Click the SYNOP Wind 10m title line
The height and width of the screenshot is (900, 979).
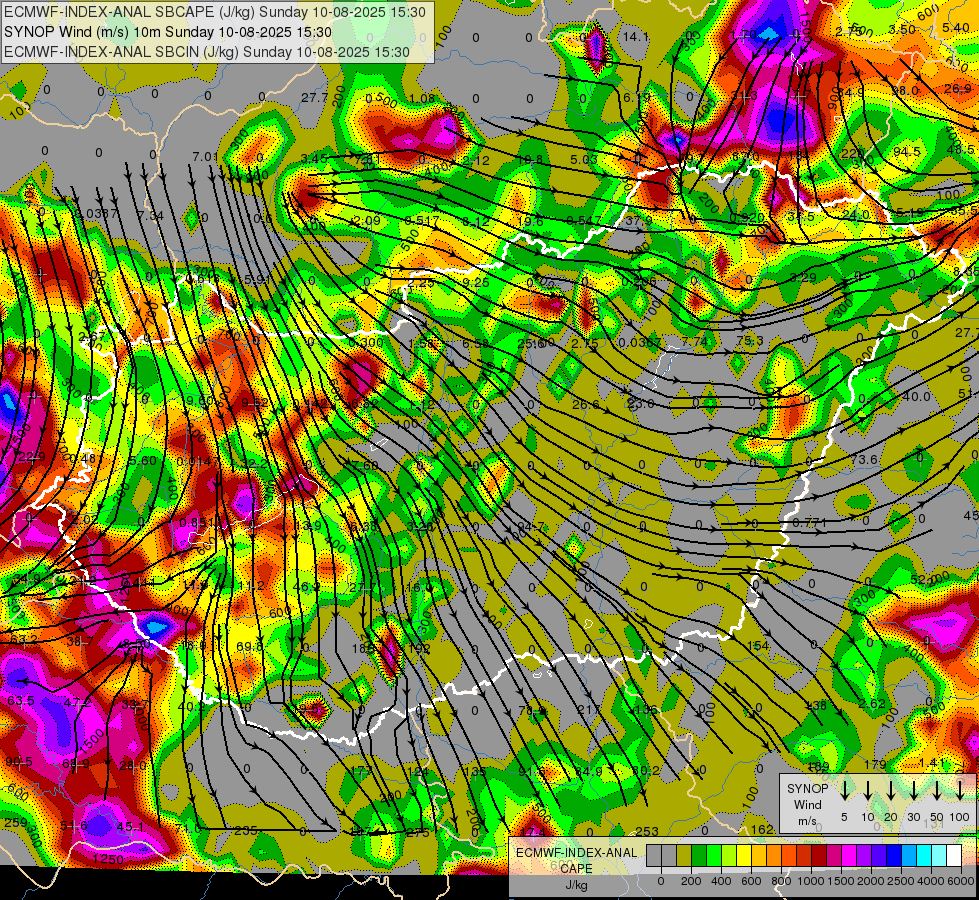coord(167,32)
